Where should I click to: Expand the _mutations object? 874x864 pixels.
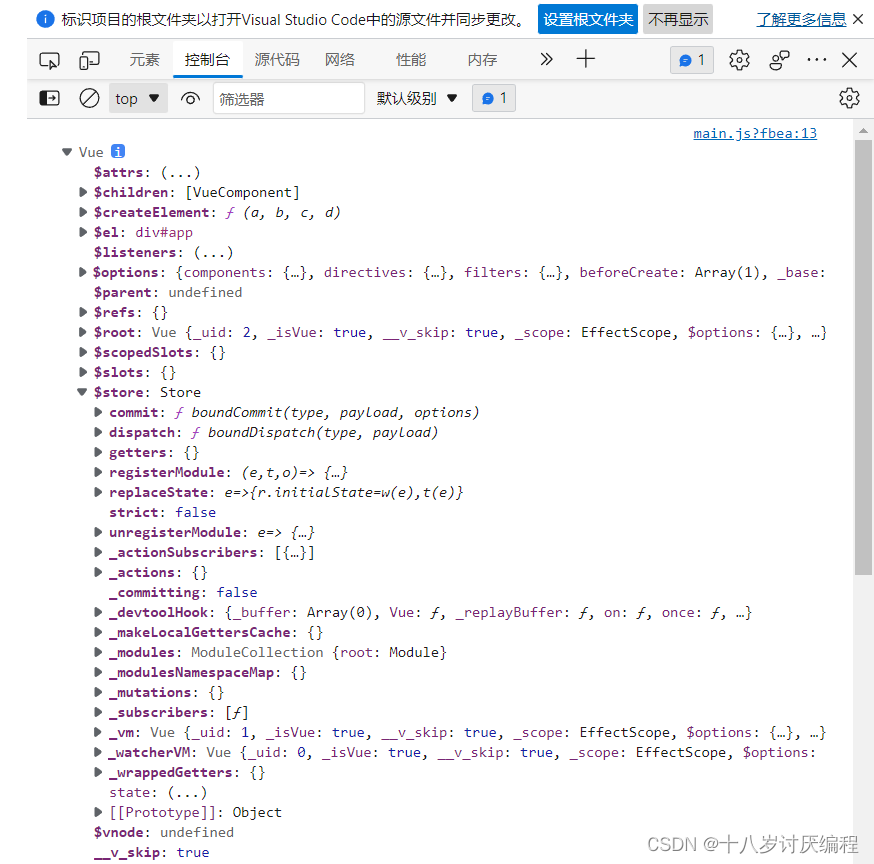[x=98, y=692]
